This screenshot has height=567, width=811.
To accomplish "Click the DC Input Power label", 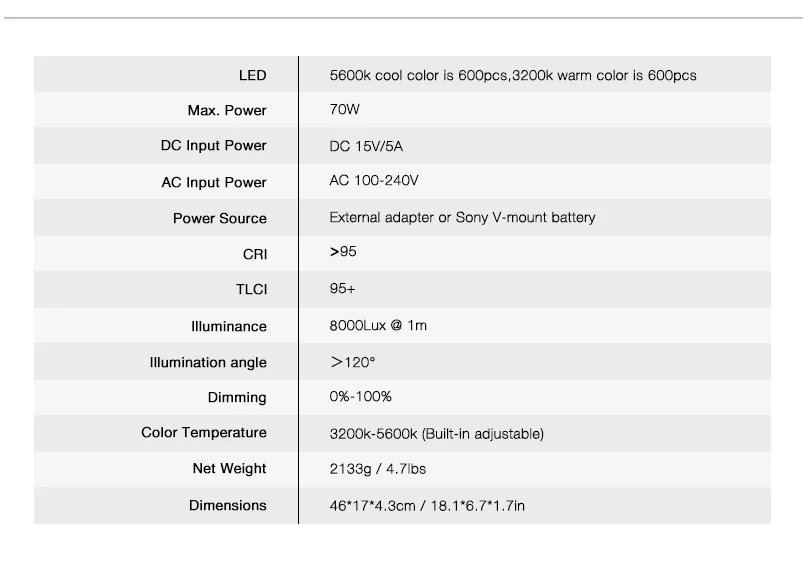I will 213,145.
